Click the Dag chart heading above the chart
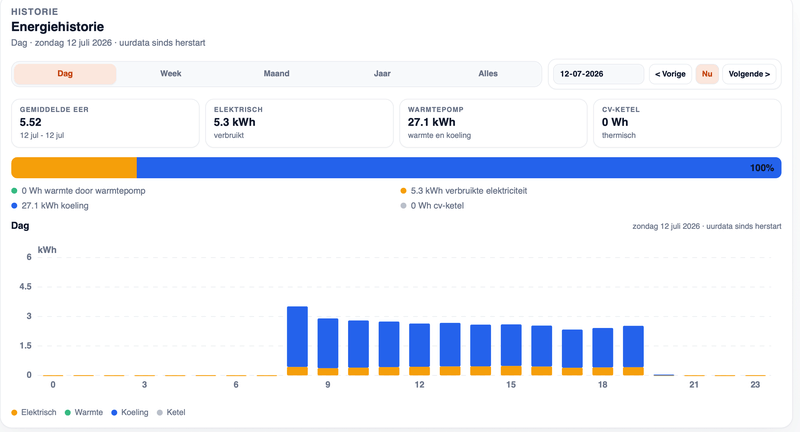This screenshot has height=432, width=800. [20, 226]
